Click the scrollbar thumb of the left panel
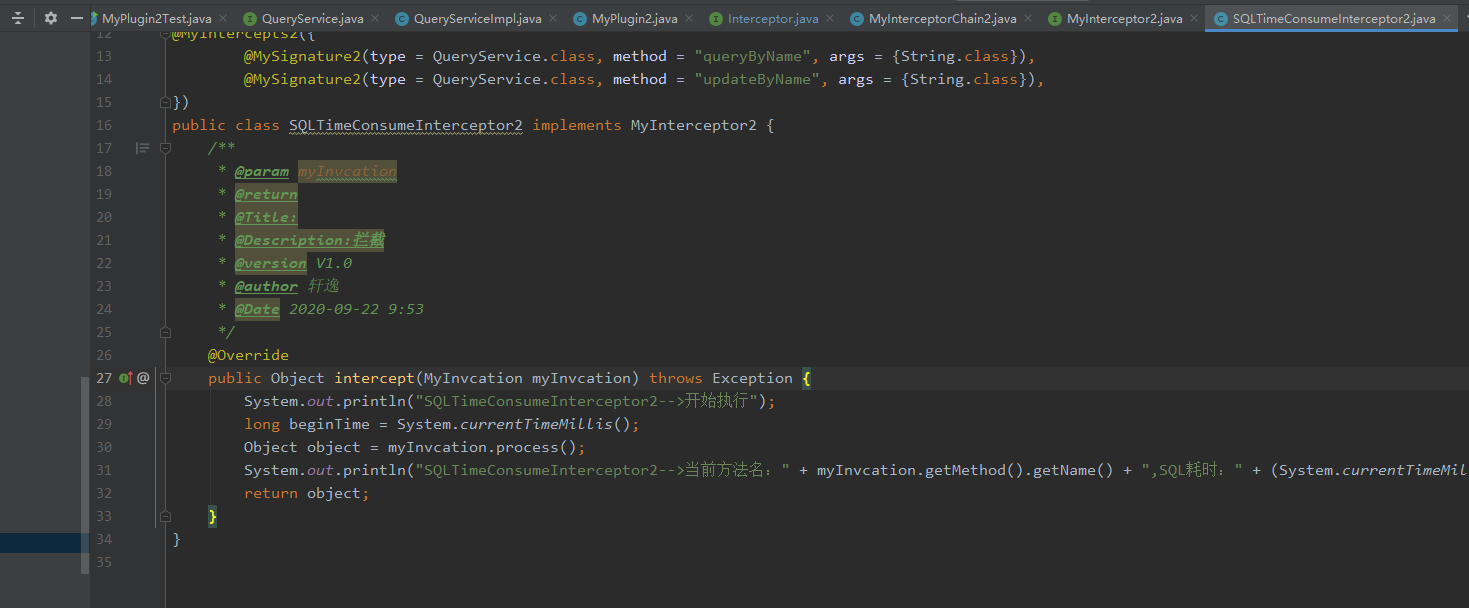 [x=85, y=477]
